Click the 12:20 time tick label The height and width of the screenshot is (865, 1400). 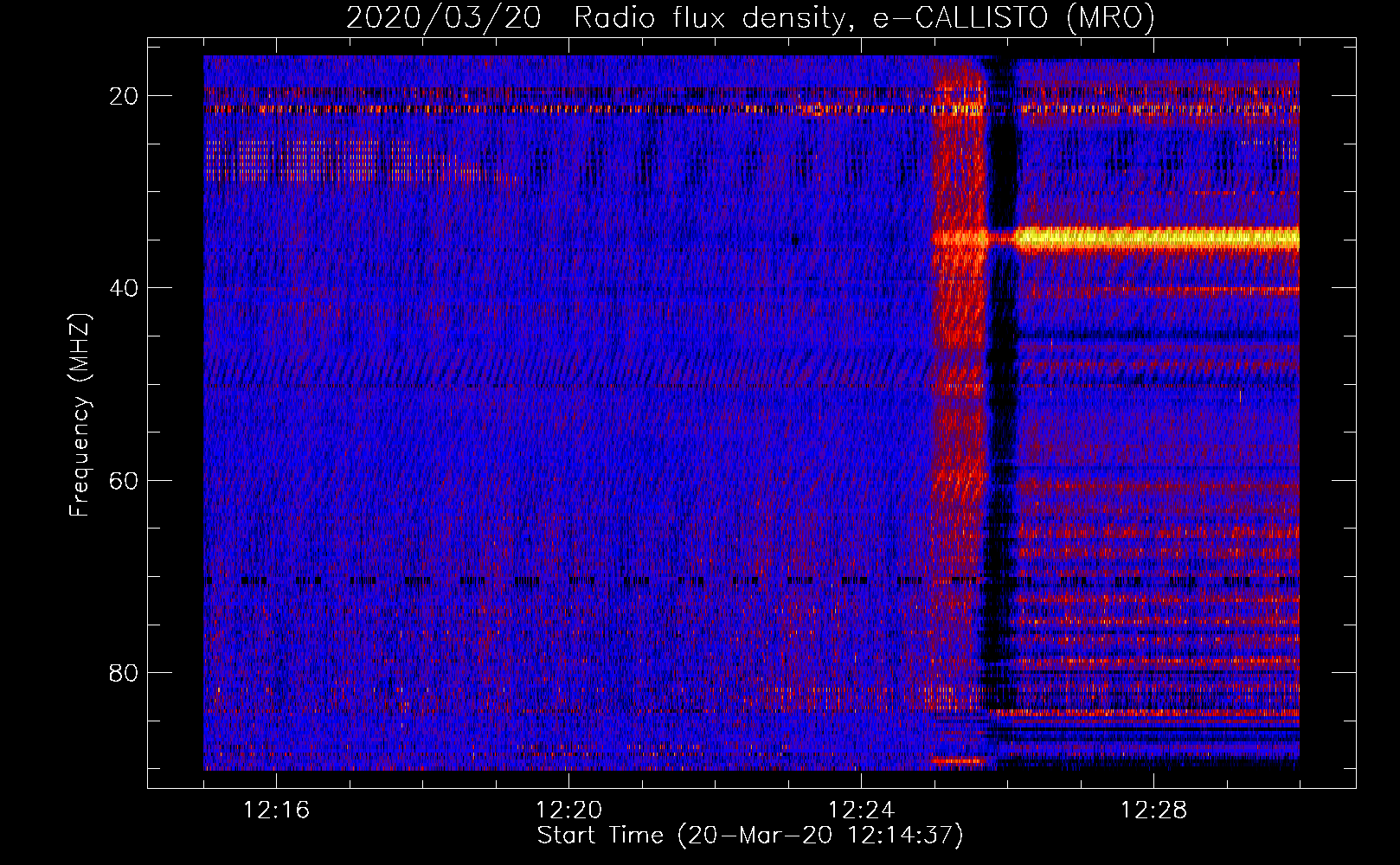pos(569,811)
